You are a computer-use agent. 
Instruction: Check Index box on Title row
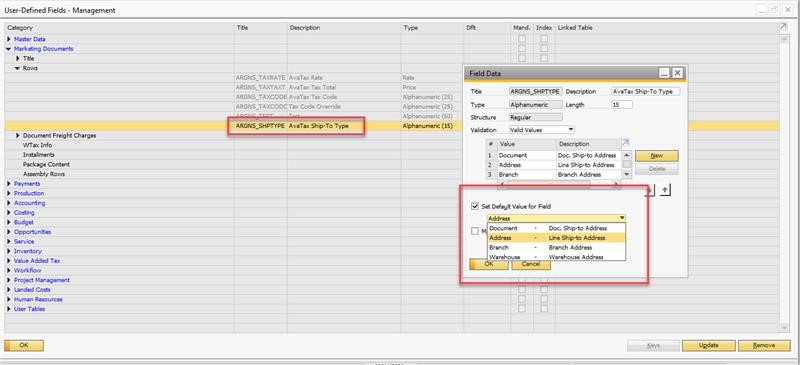click(544, 58)
